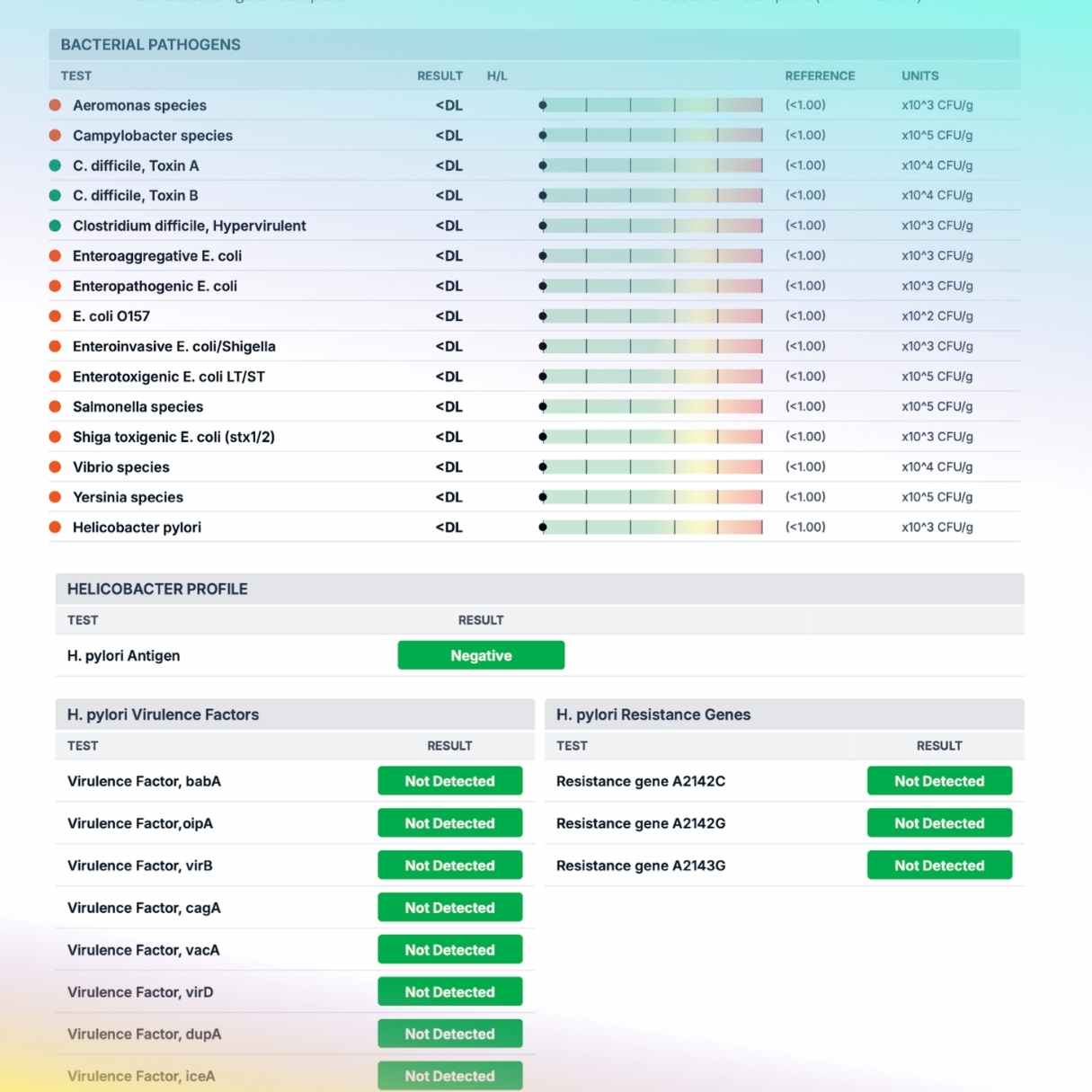The width and height of the screenshot is (1092, 1092).
Task: Click Not Detected badge for Virulence Factor, vacA
Action: 449,950
